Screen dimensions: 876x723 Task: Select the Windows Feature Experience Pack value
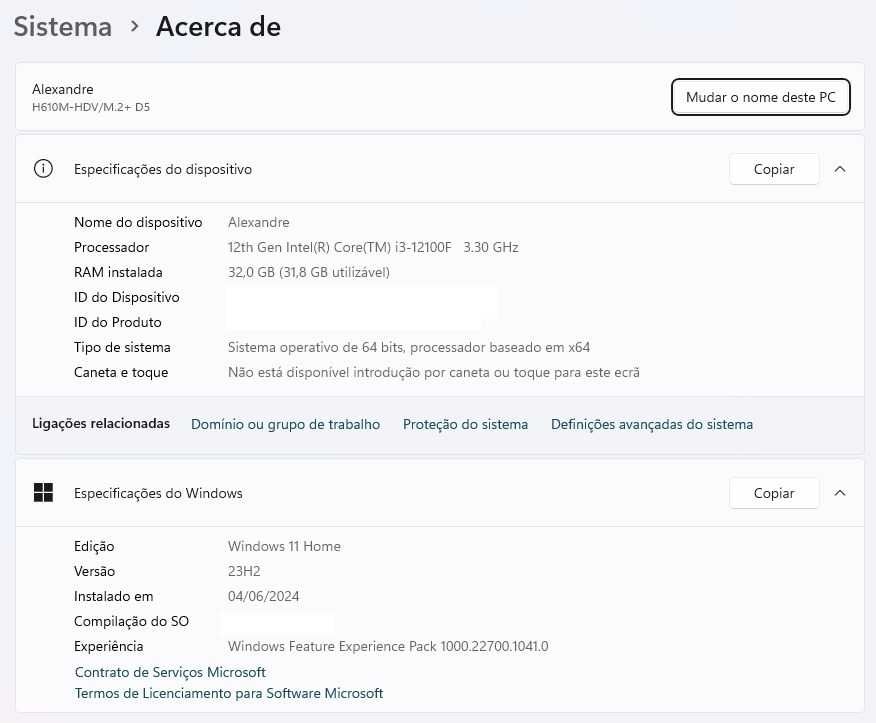(x=388, y=646)
